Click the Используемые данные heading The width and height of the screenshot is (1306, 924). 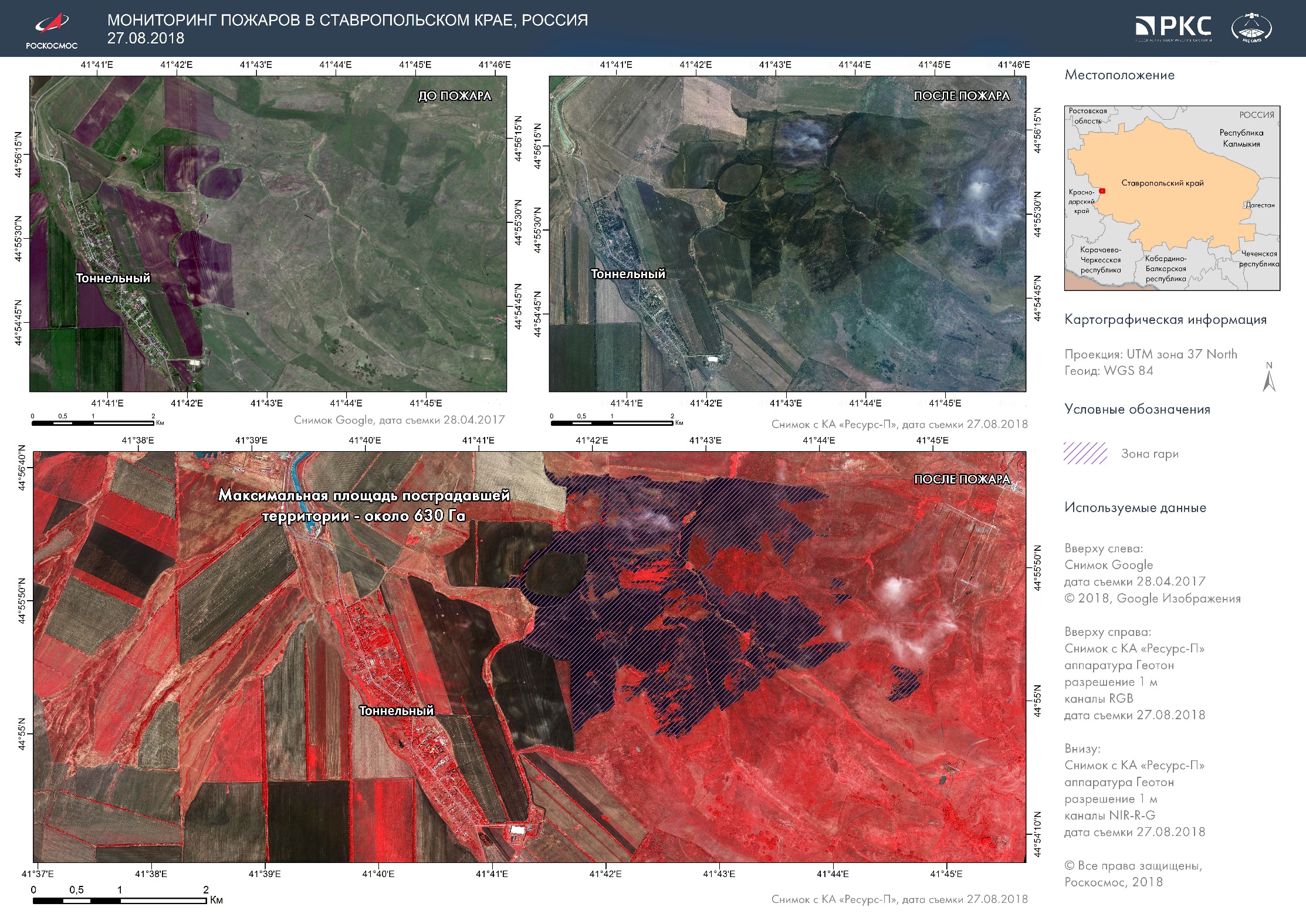1135,507
